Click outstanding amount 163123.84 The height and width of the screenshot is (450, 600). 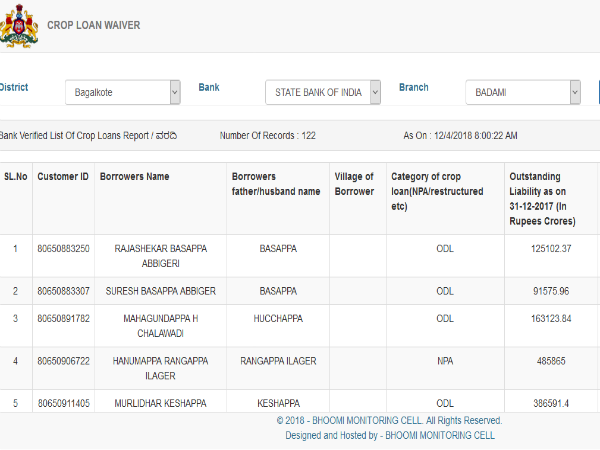coord(553,318)
